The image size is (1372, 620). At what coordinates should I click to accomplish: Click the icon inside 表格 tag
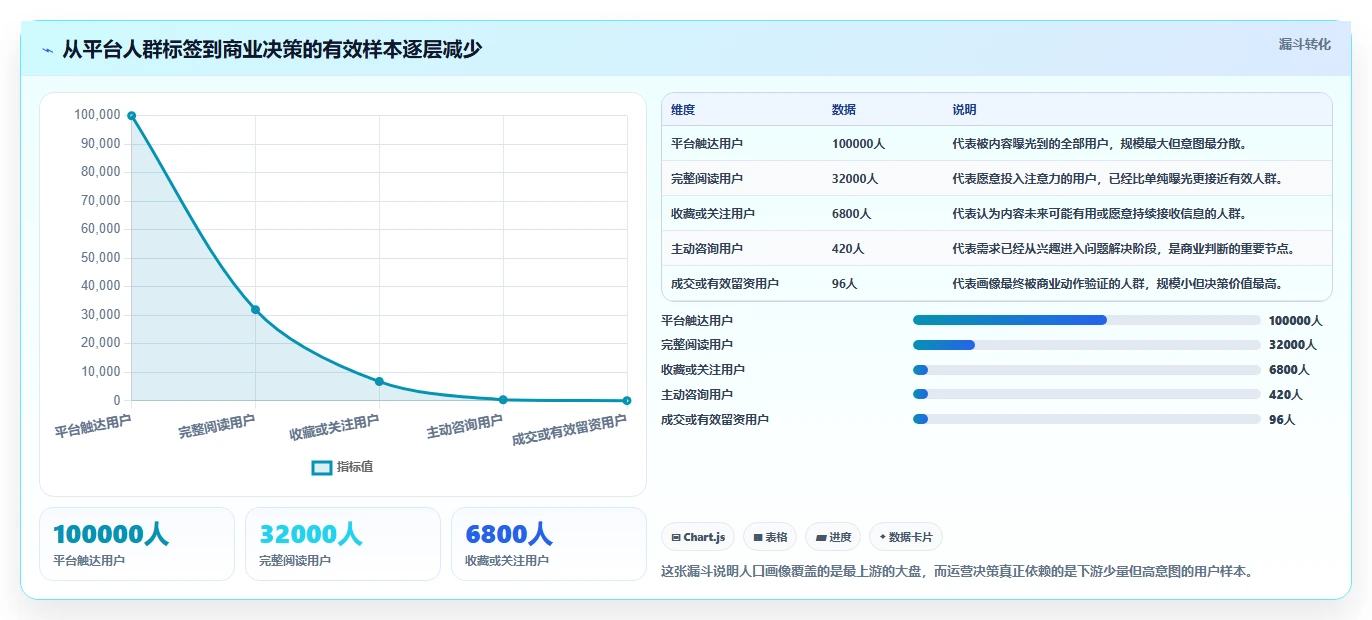click(758, 537)
